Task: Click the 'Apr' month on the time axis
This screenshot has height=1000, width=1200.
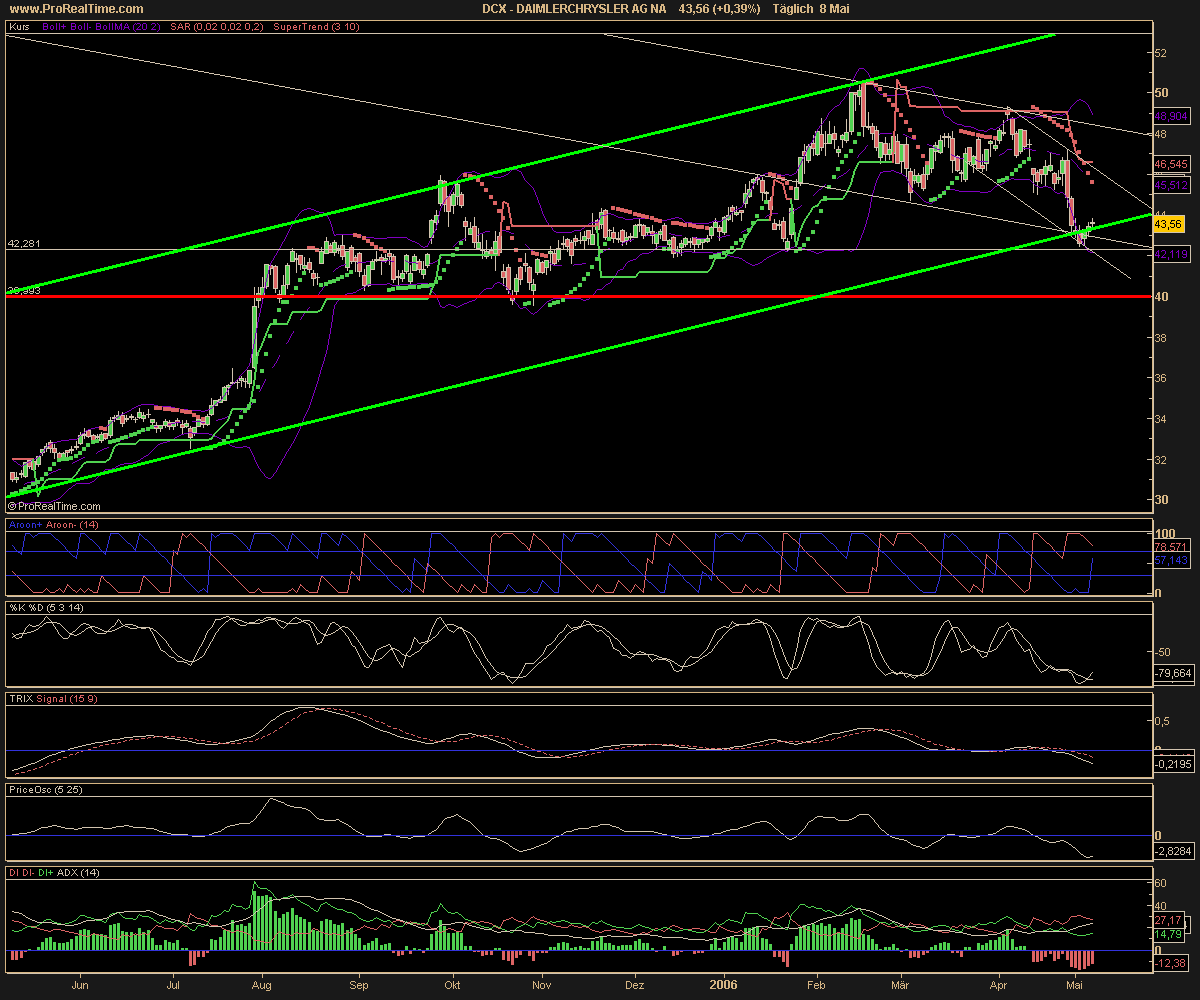Action: coord(997,985)
